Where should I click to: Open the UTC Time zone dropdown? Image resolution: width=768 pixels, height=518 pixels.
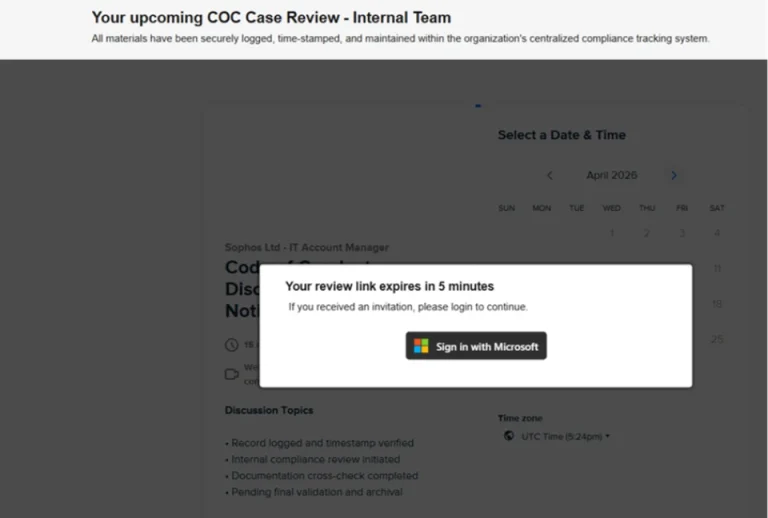(565, 436)
